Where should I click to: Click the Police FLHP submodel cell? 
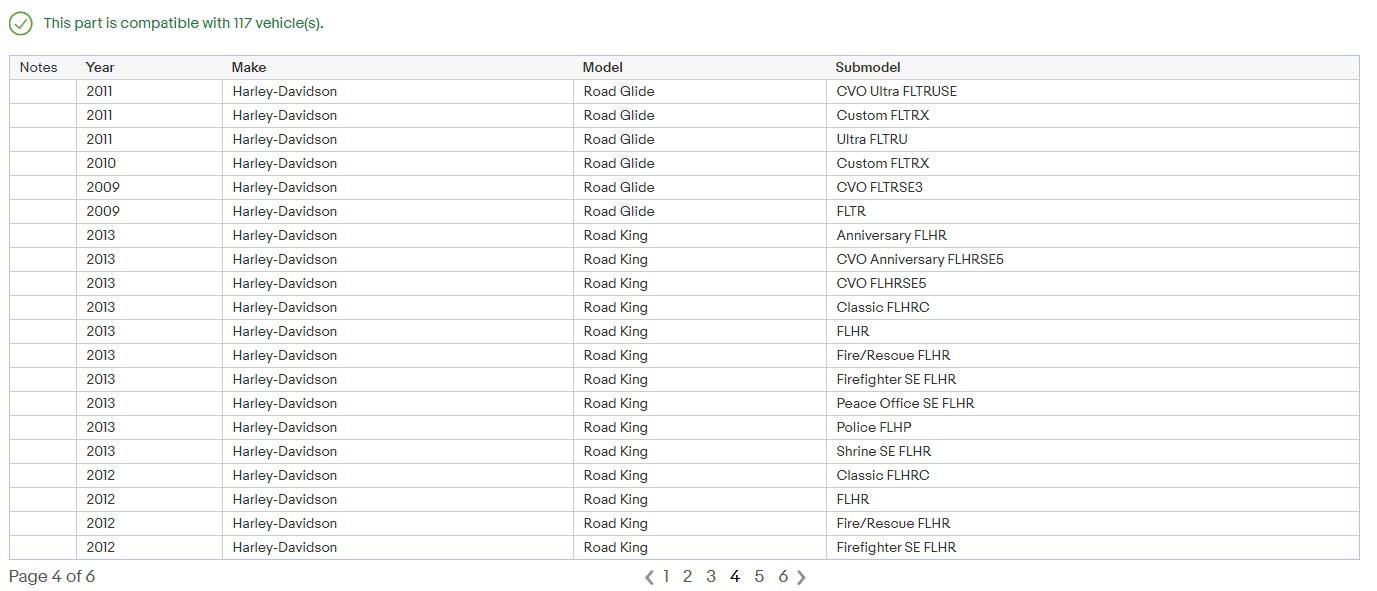(x=874, y=428)
